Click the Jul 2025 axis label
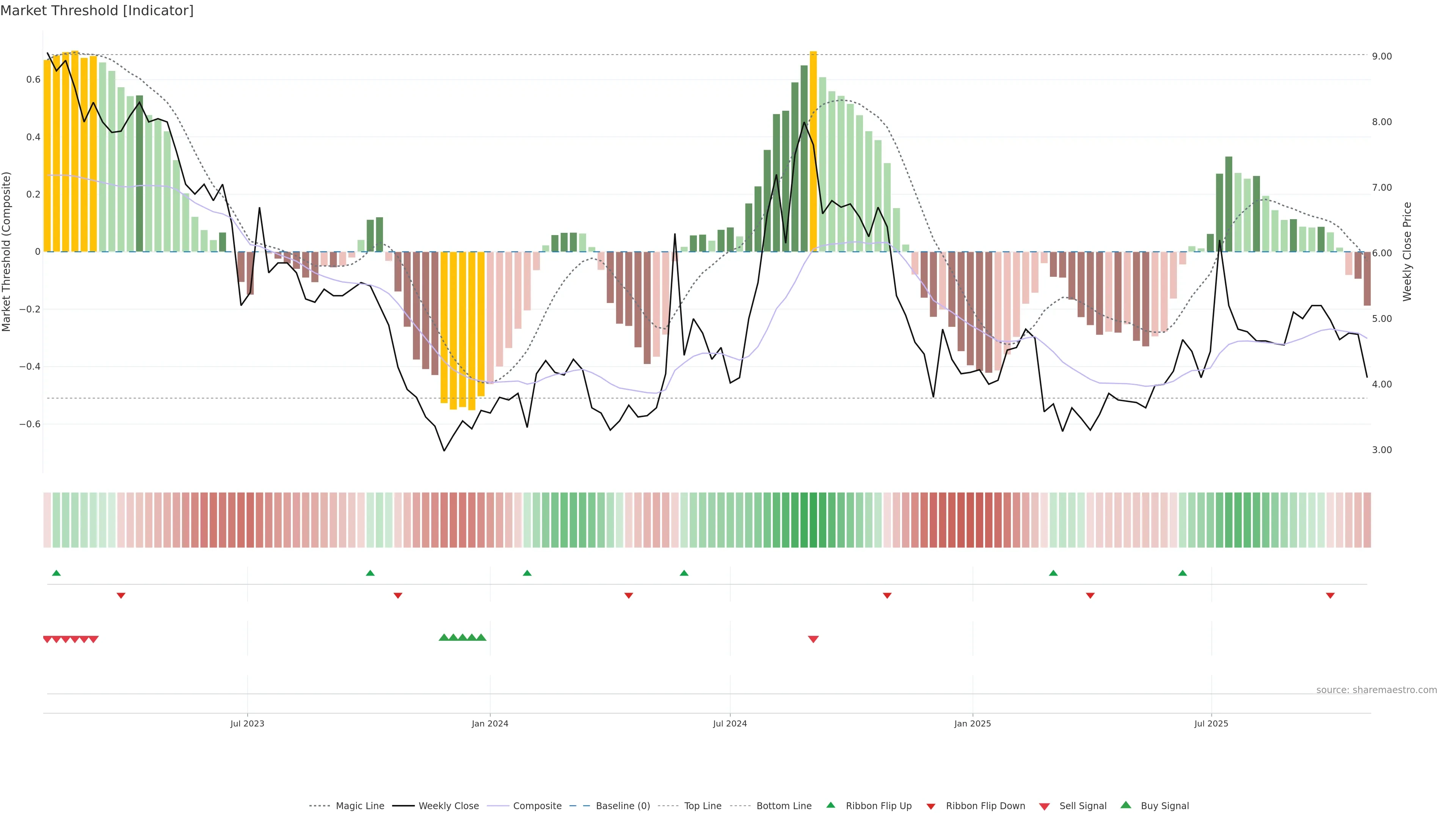1456x819 pixels. 1211,723
